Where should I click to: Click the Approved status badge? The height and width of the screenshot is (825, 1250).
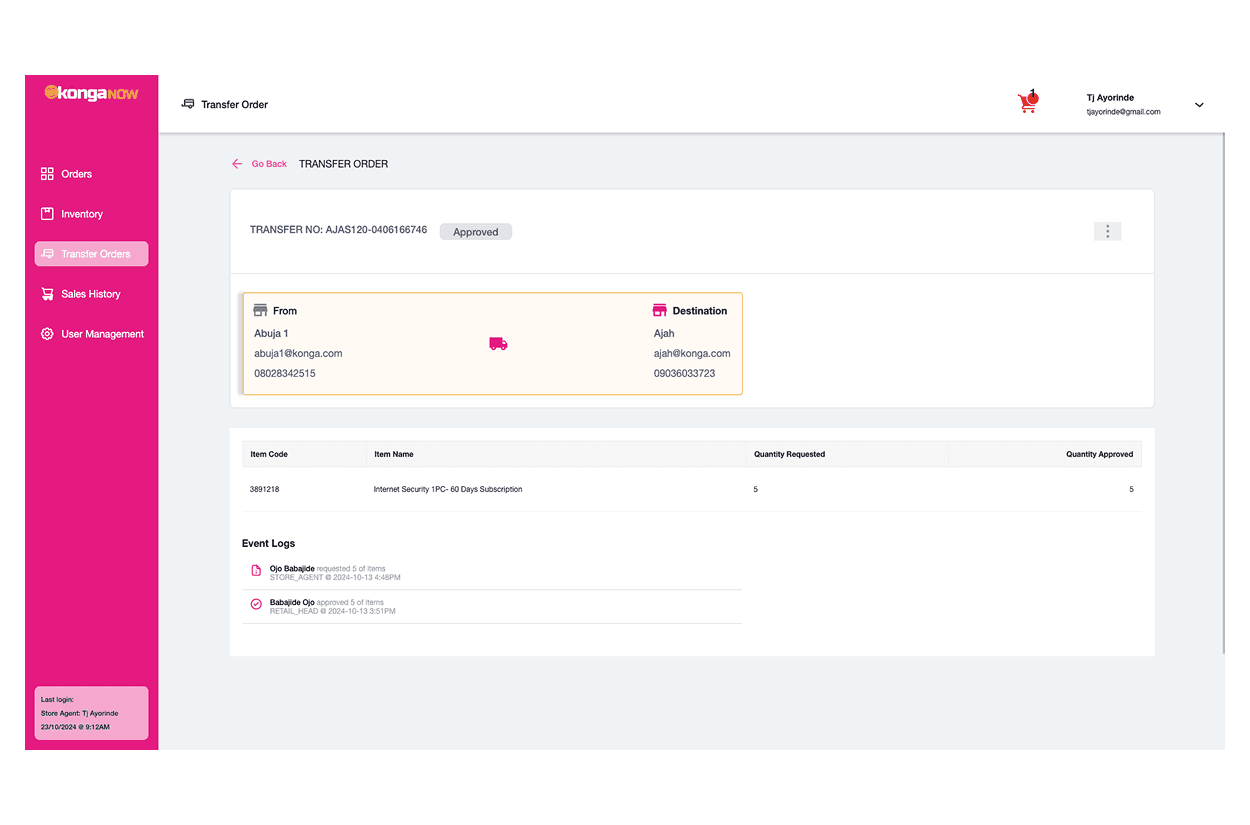coord(475,232)
